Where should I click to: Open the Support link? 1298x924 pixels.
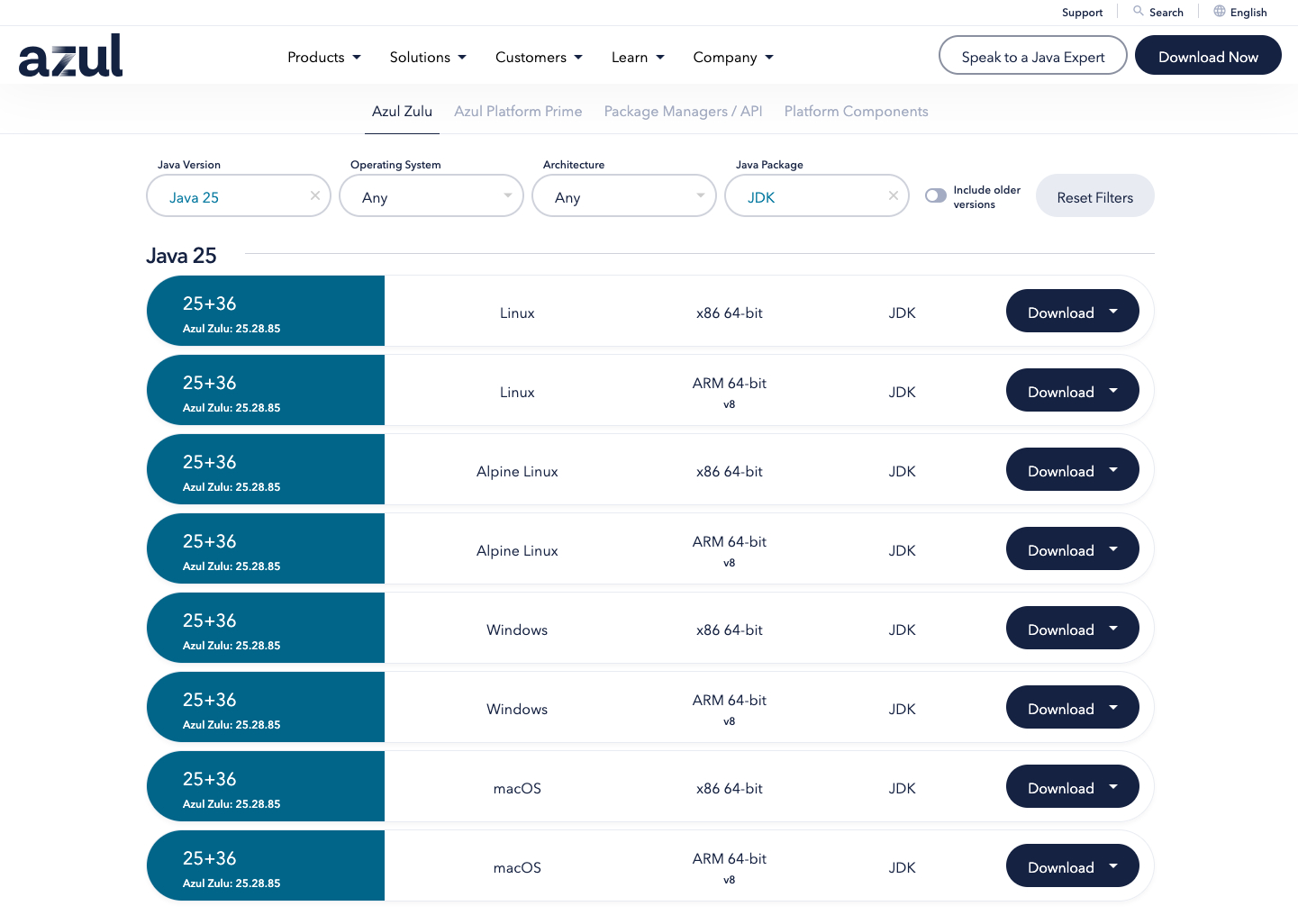click(x=1082, y=13)
